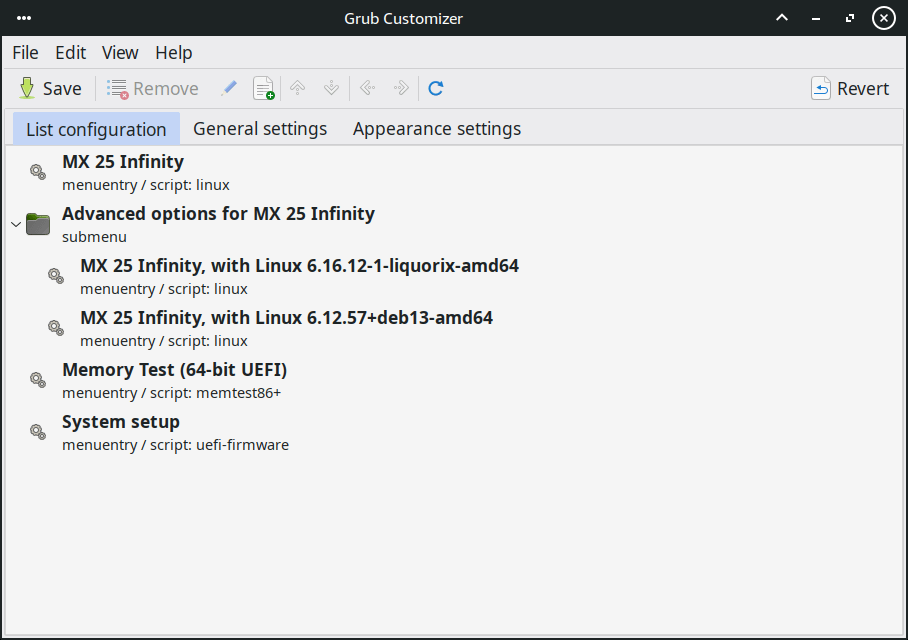Viewport: 908px width, 640px height.
Task: Collapse the Advanced options submenu chevron
Action: 15,224
